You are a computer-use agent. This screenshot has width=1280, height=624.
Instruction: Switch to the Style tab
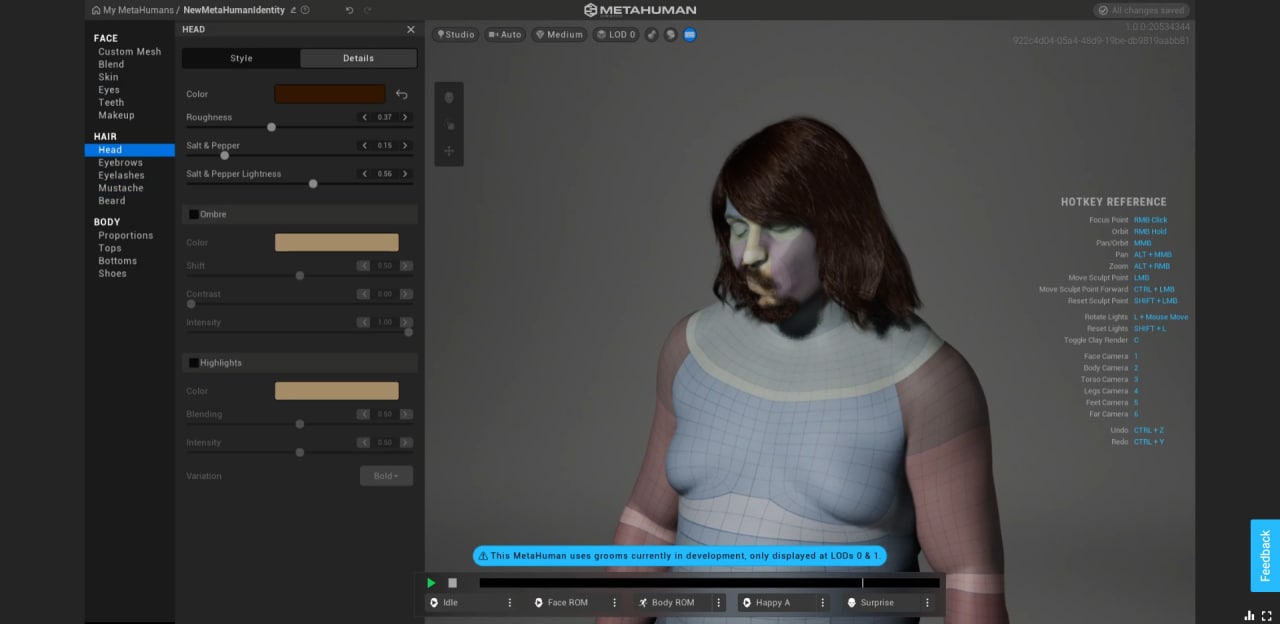[x=241, y=58]
